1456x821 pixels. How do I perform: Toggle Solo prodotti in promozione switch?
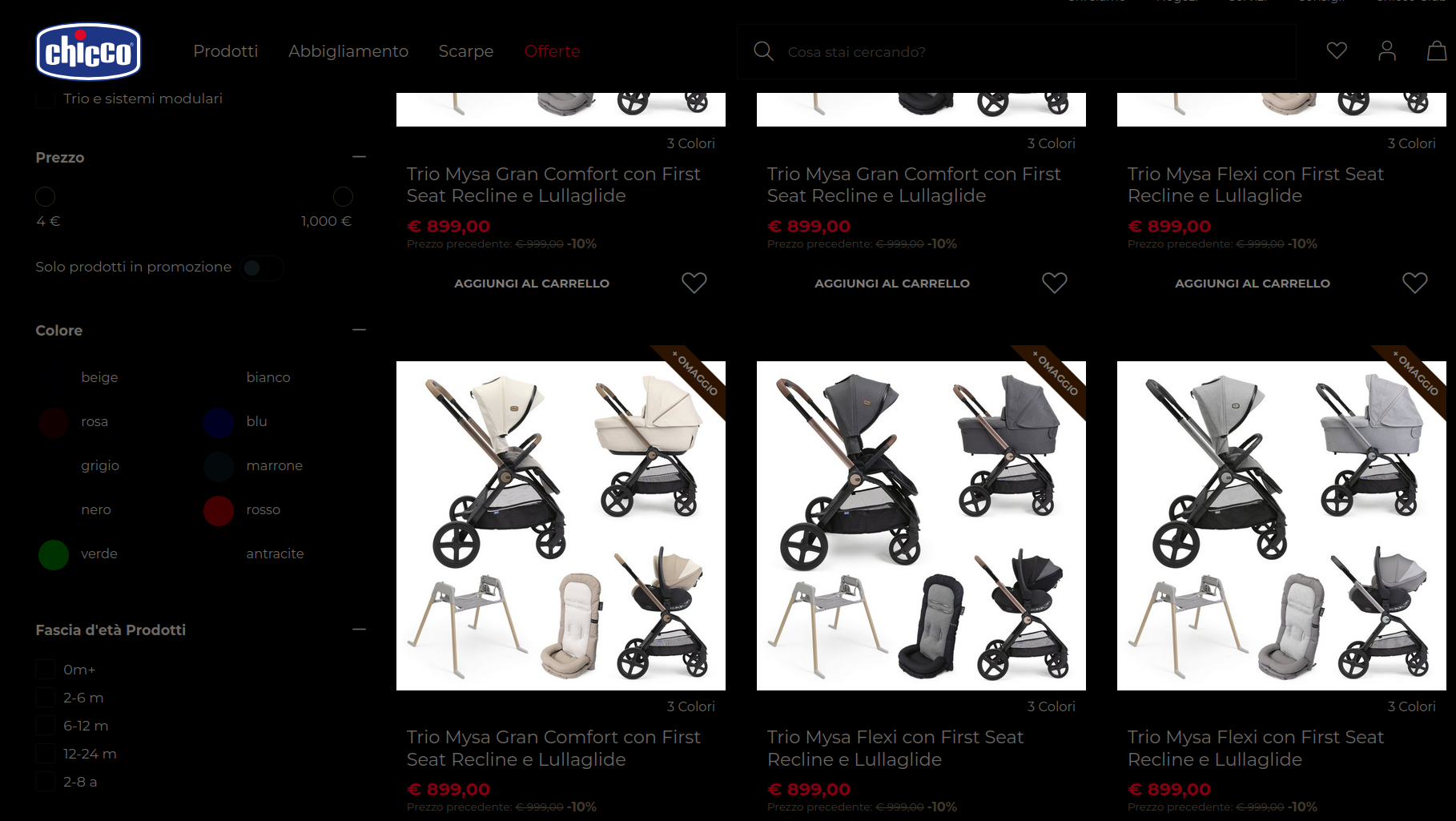coord(263,268)
